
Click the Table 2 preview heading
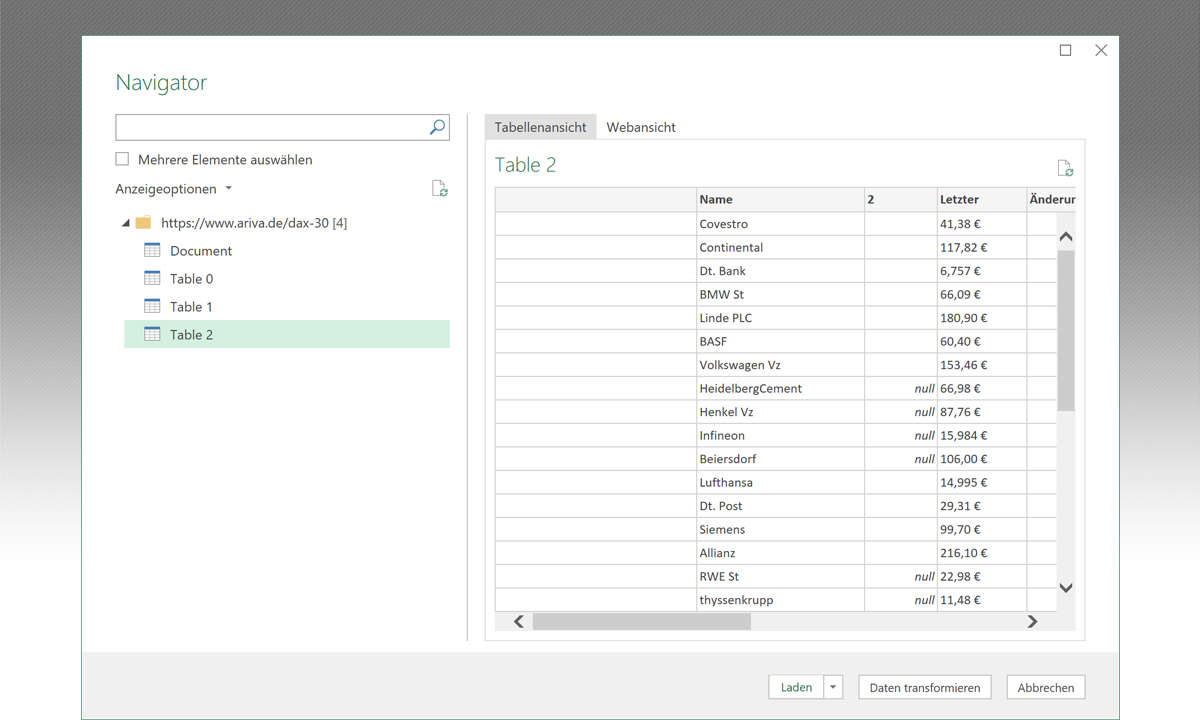(526, 165)
